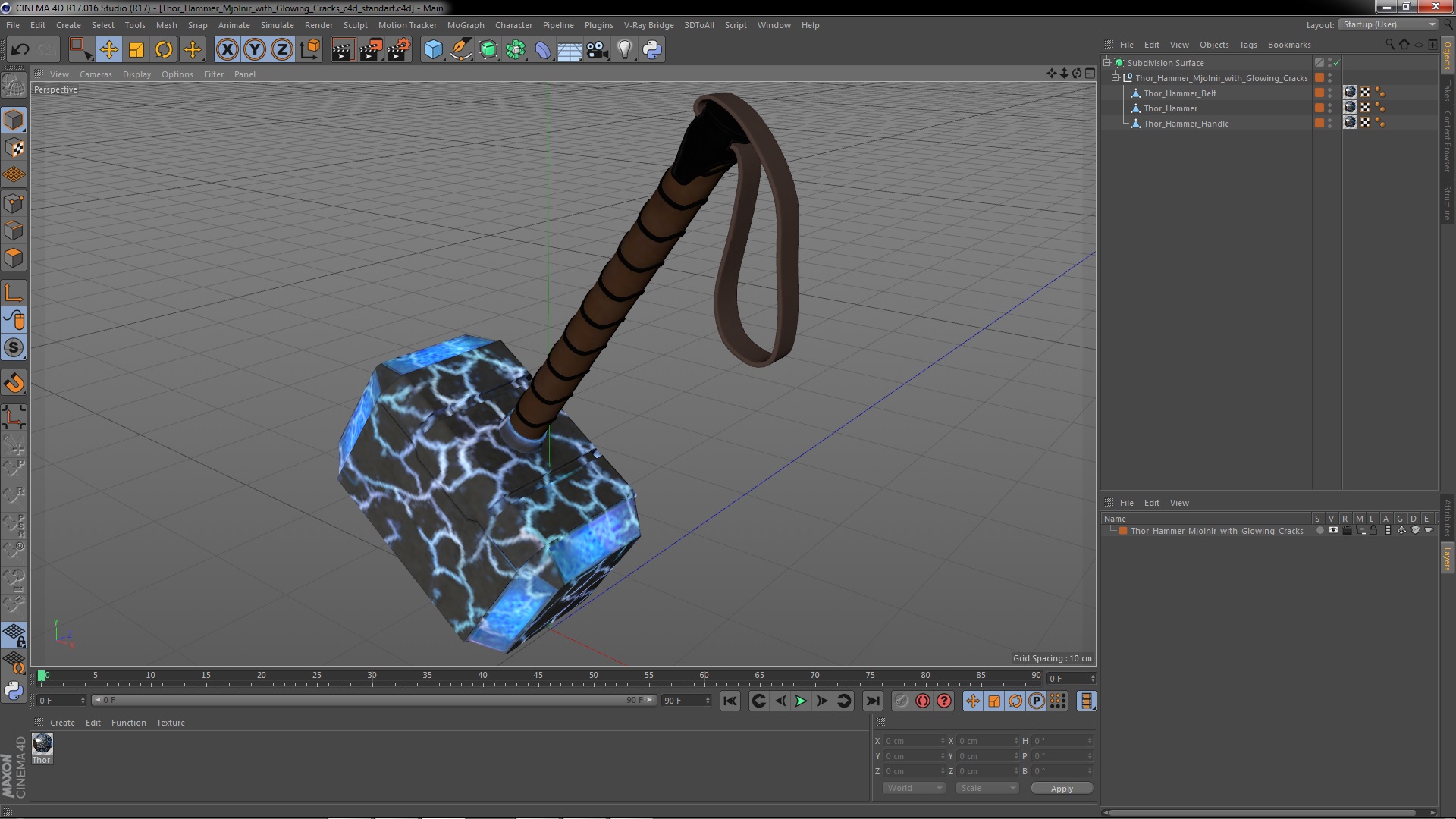The height and width of the screenshot is (819, 1456).
Task: Select the Thor material thumbnail
Action: click(42, 744)
